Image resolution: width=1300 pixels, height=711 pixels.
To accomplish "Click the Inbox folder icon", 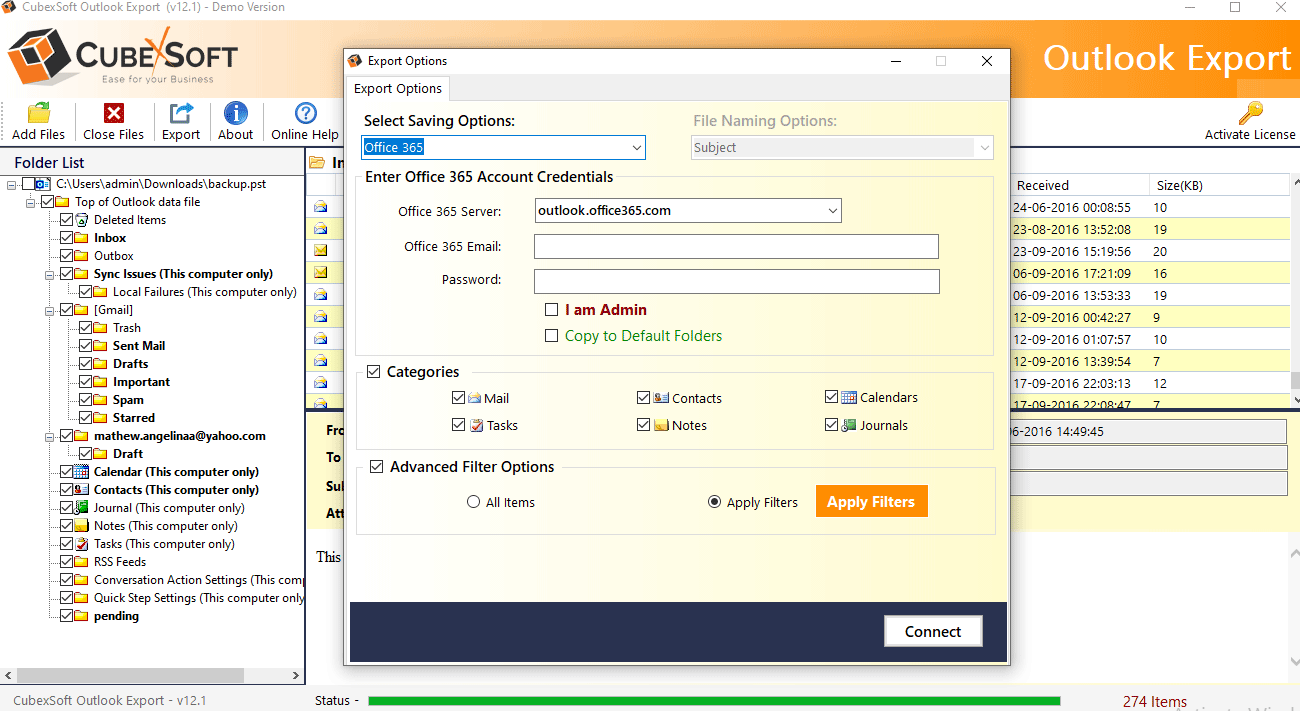I will (x=82, y=238).
